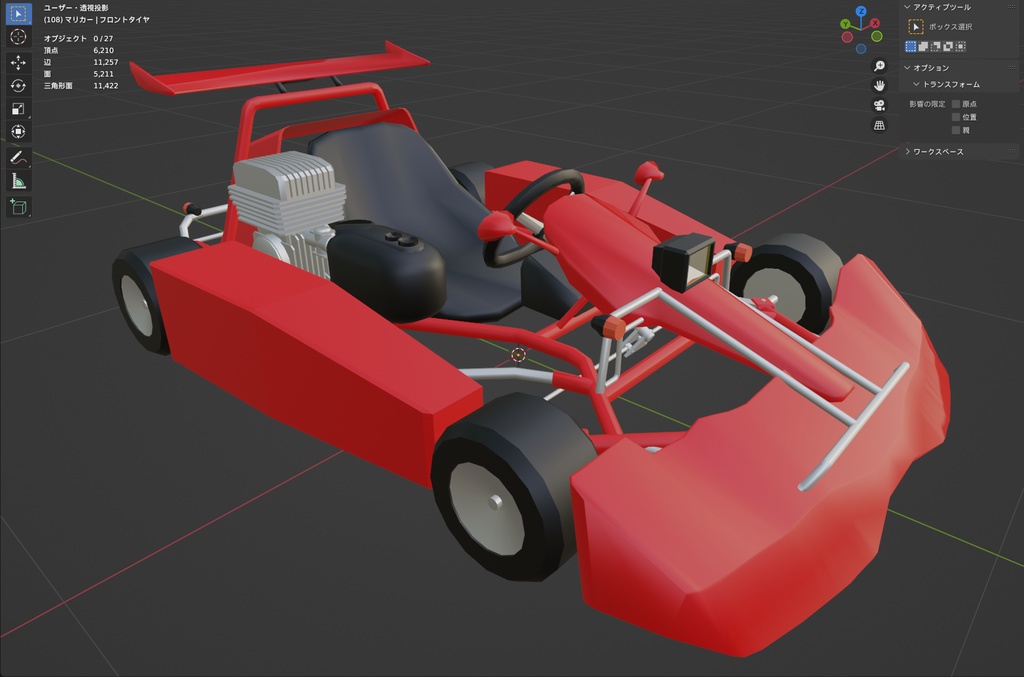Select the Box Select tool in left toolbar

pos(18,13)
